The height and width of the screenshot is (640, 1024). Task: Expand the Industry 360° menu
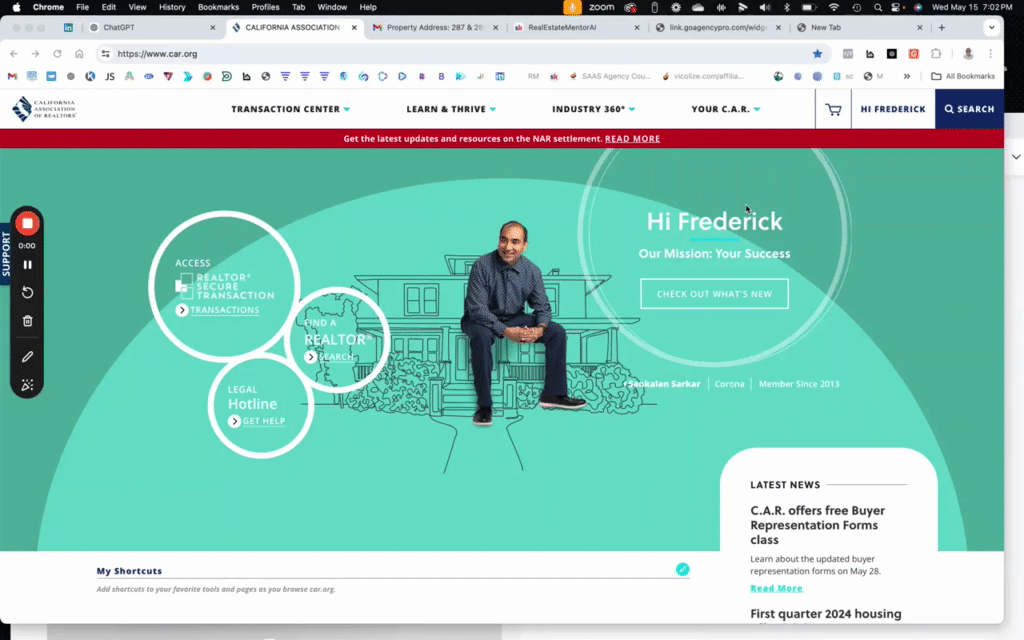pyautogui.click(x=593, y=109)
